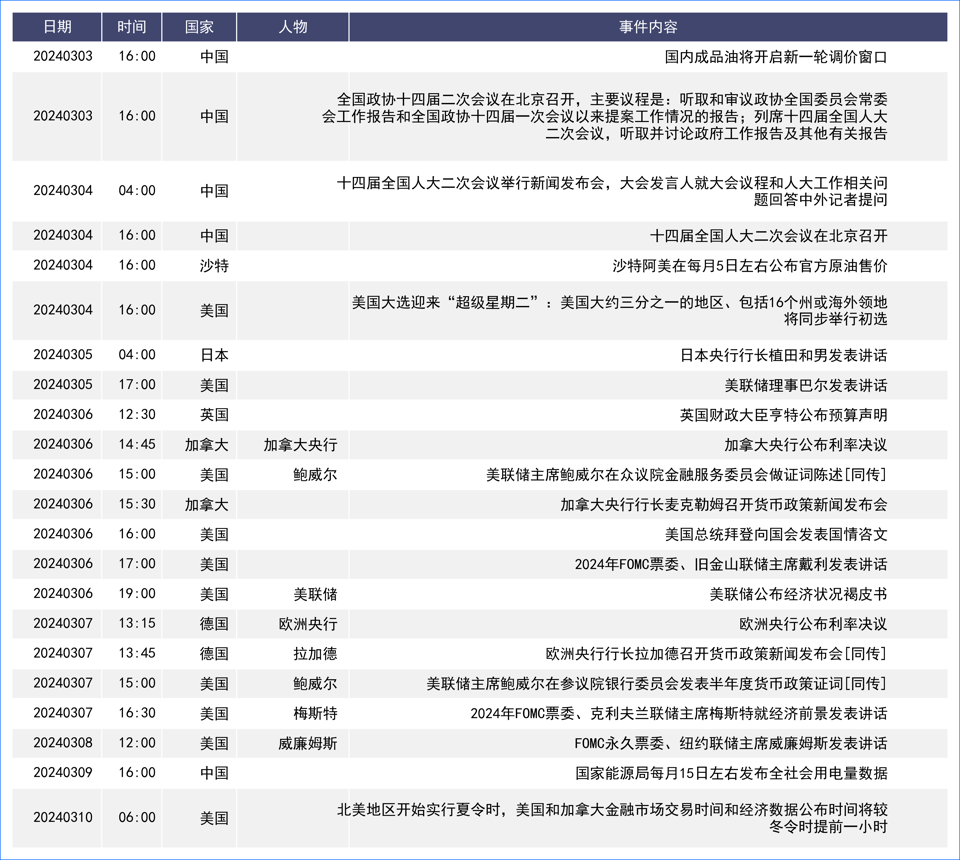
Task: Click time cell 17:00 in 巴尔 speech row
Action: coord(137,384)
